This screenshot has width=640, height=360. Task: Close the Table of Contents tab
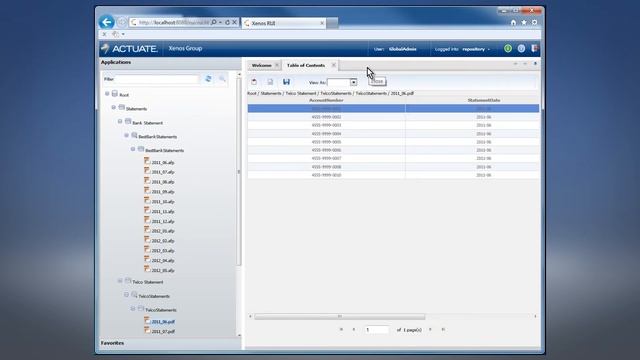click(x=333, y=65)
